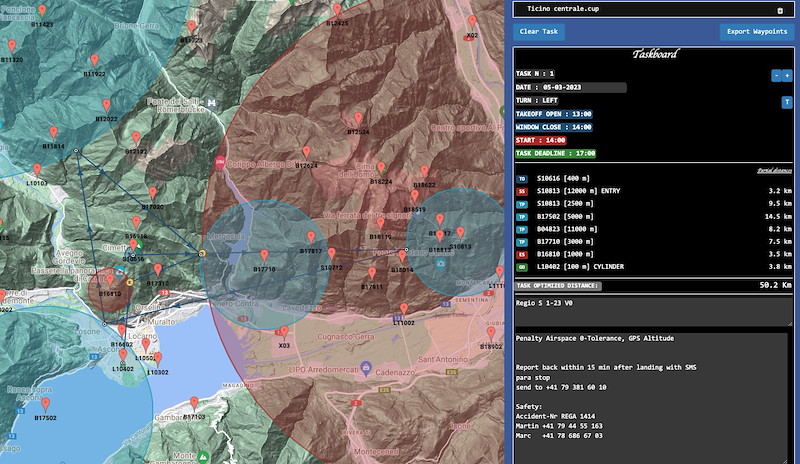The width and height of the screenshot is (800, 464).
Task: Click the TP badge beside B17502 [5000 m]
Action: (521, 216)
